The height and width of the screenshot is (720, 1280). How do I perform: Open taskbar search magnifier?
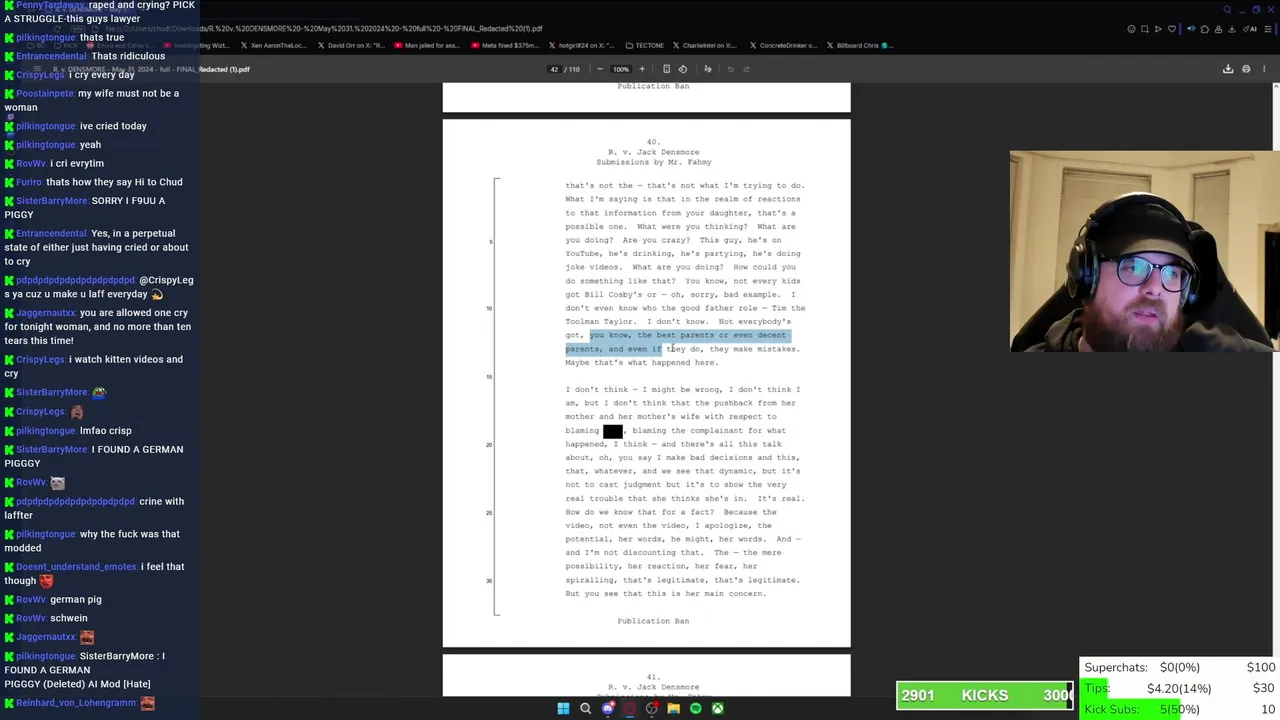click(585, 708)
